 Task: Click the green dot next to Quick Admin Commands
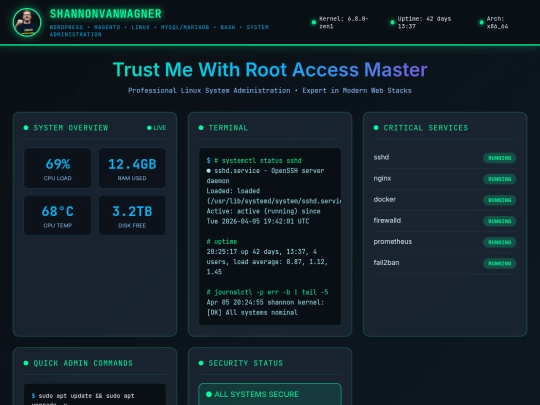click(26, 363)
